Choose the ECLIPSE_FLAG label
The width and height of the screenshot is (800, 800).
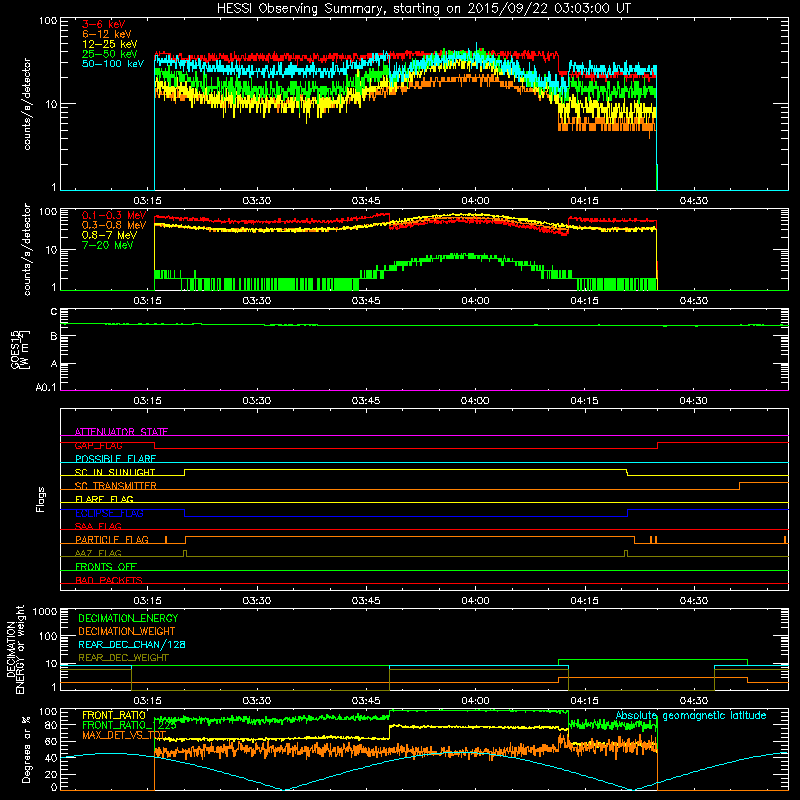click(109, 513)
